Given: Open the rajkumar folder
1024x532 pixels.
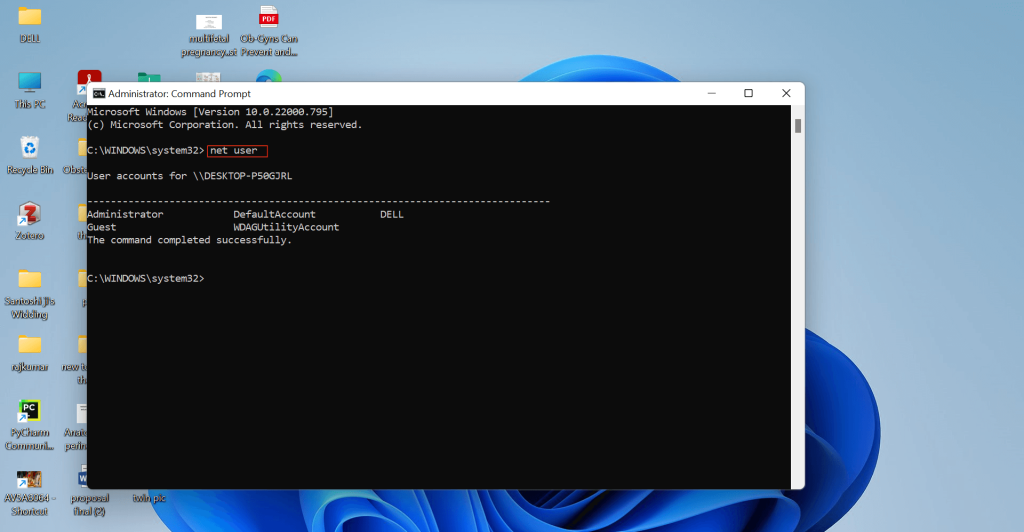Looking at the screenshot, I should [29, 352].
